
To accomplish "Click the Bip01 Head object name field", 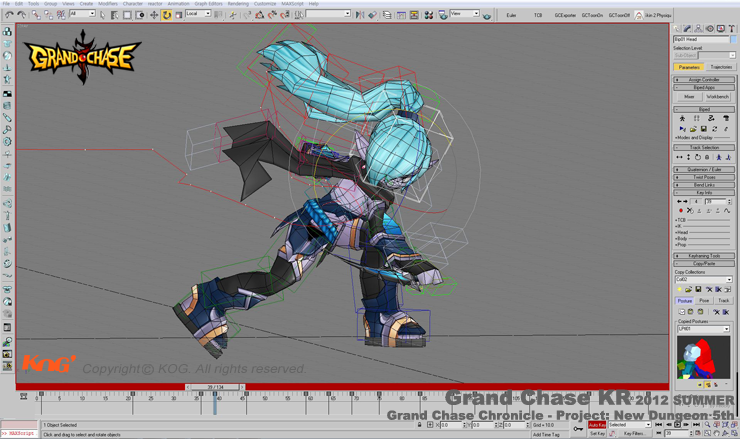I will 698,39.
